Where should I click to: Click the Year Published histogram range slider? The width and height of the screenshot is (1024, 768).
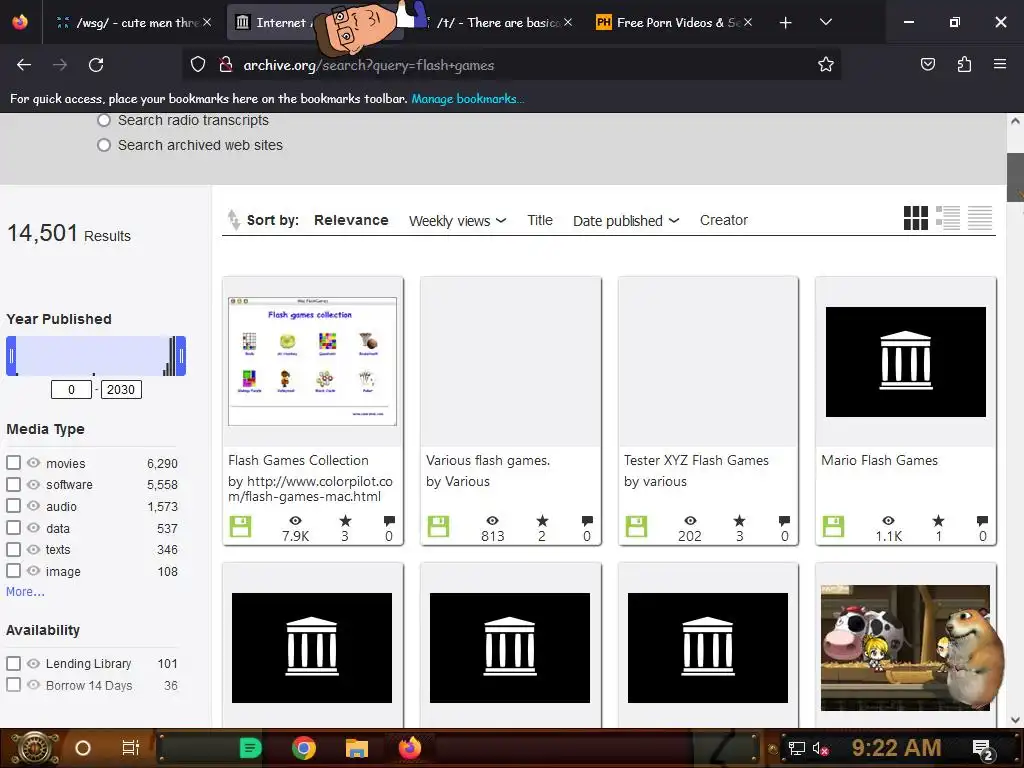click(x=96, y=356)
